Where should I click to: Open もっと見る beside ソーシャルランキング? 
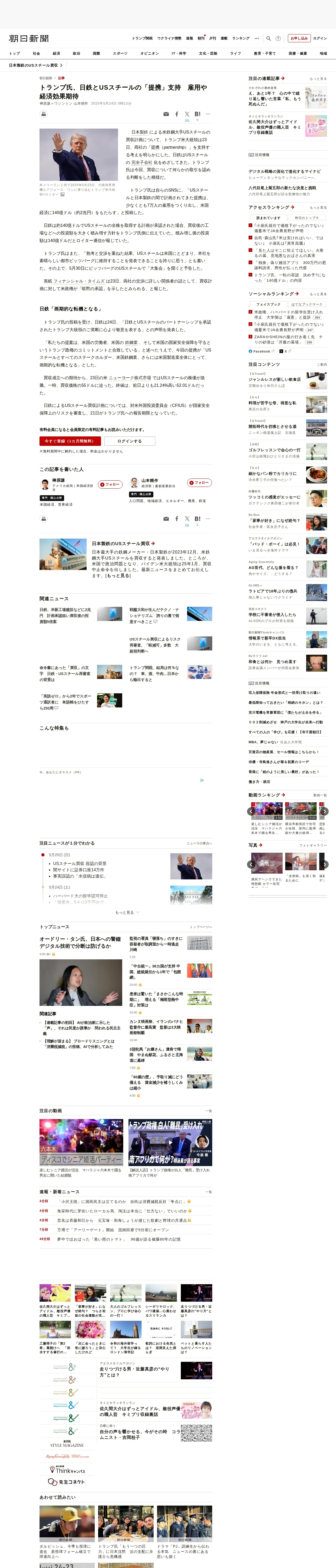[x=318, y=294]
